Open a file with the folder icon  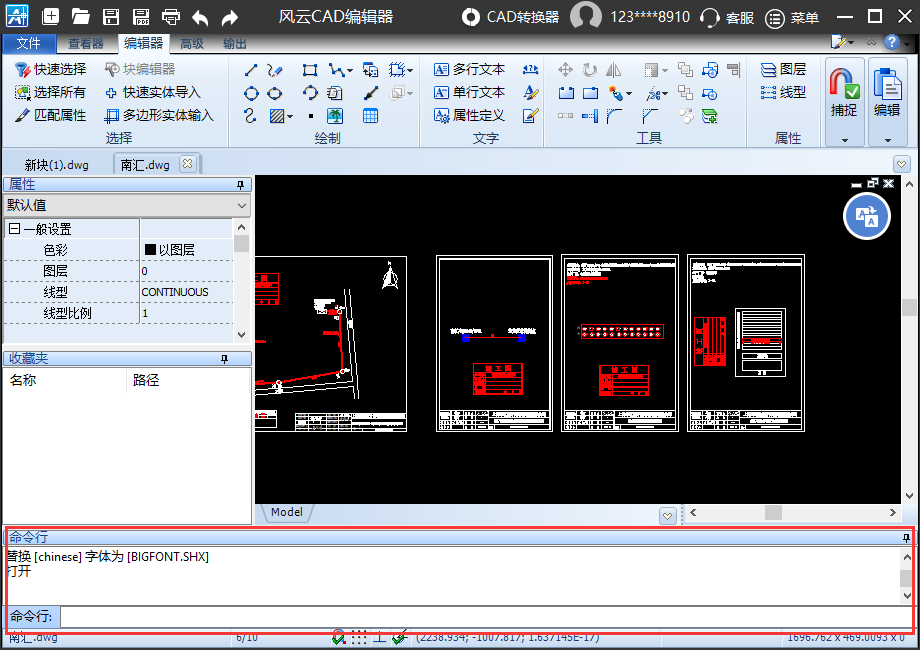pyautogui.click(x=80, y=16)
